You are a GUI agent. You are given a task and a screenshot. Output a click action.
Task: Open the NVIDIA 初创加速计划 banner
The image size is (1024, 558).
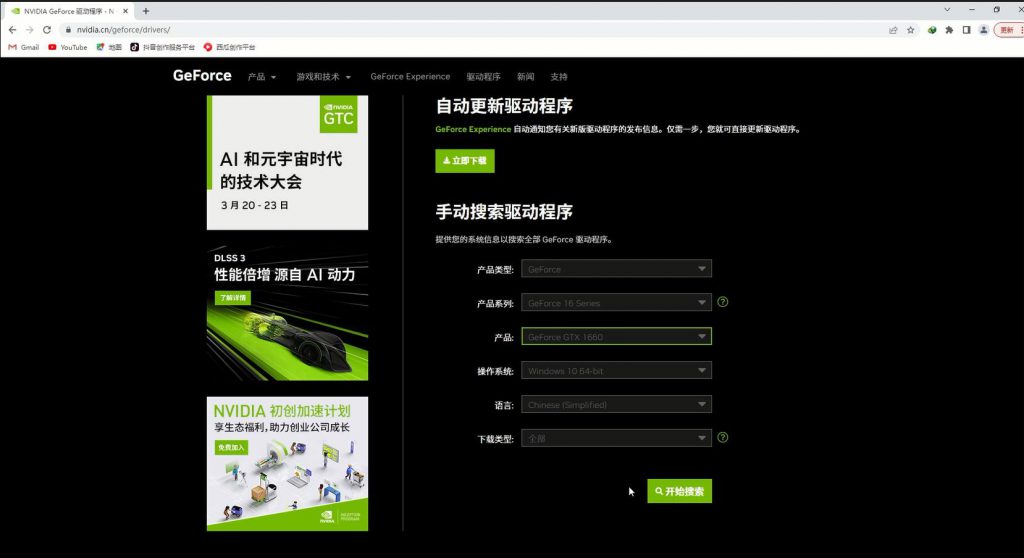(x=287, y=464)
